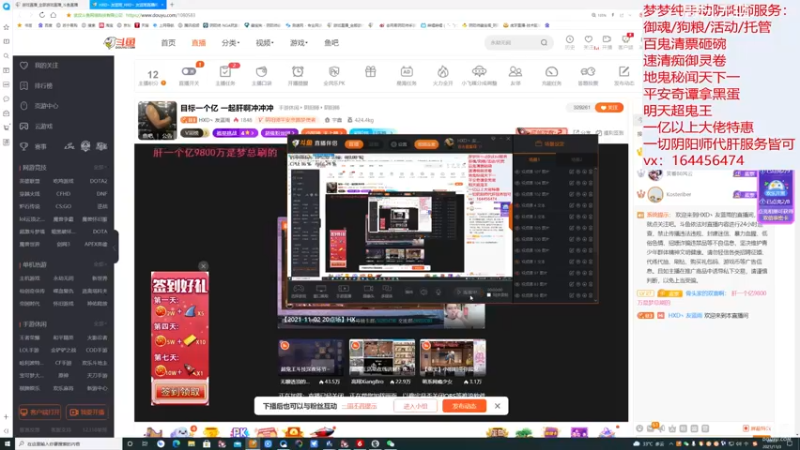The height and width of the screenshot is (450, 800).
Task: Expand 全部 beside 单机热游 section
Action: coord(100,264)
